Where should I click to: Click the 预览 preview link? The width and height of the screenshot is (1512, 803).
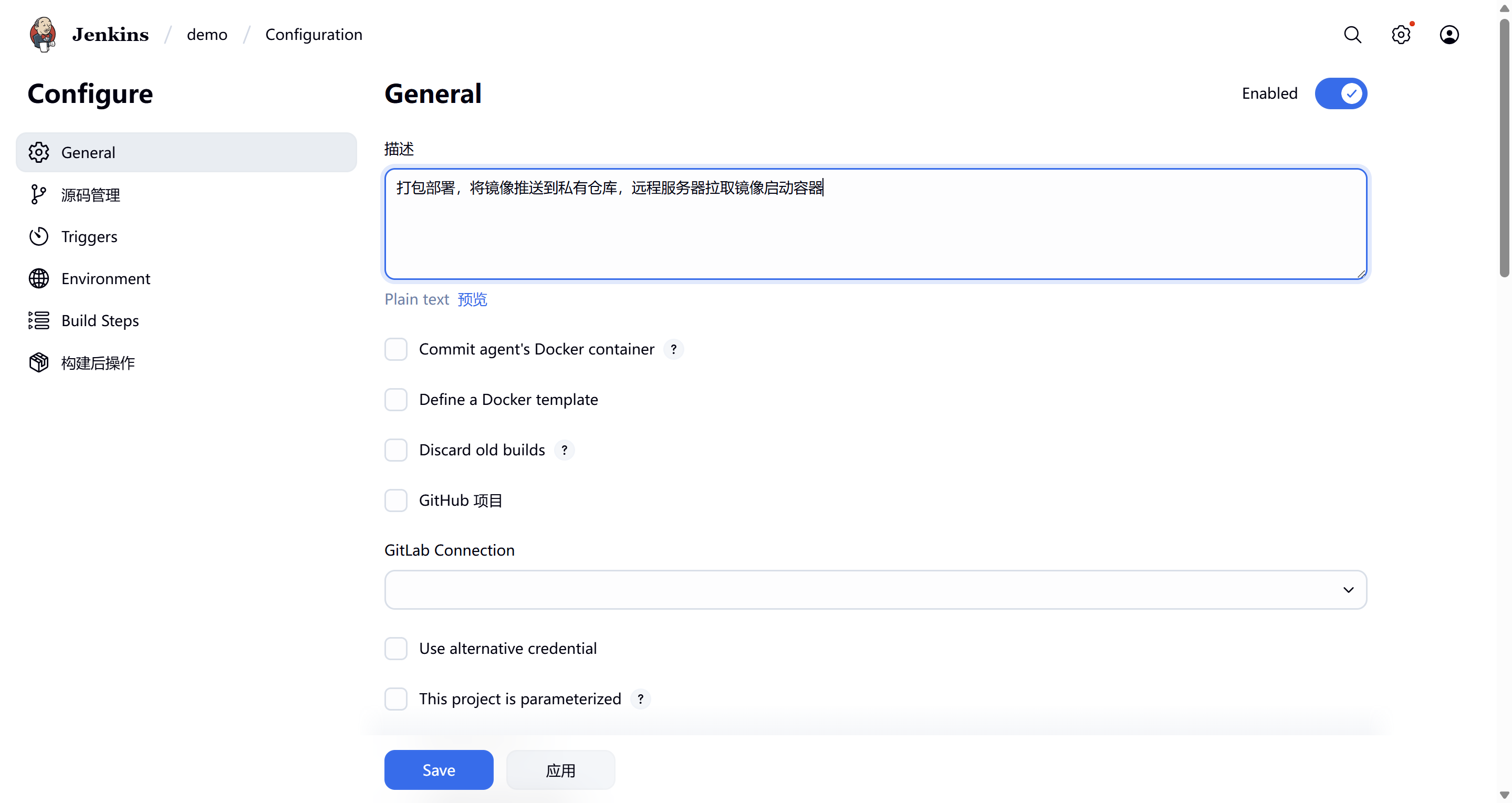pyautogui.click(x=472, y=299)
